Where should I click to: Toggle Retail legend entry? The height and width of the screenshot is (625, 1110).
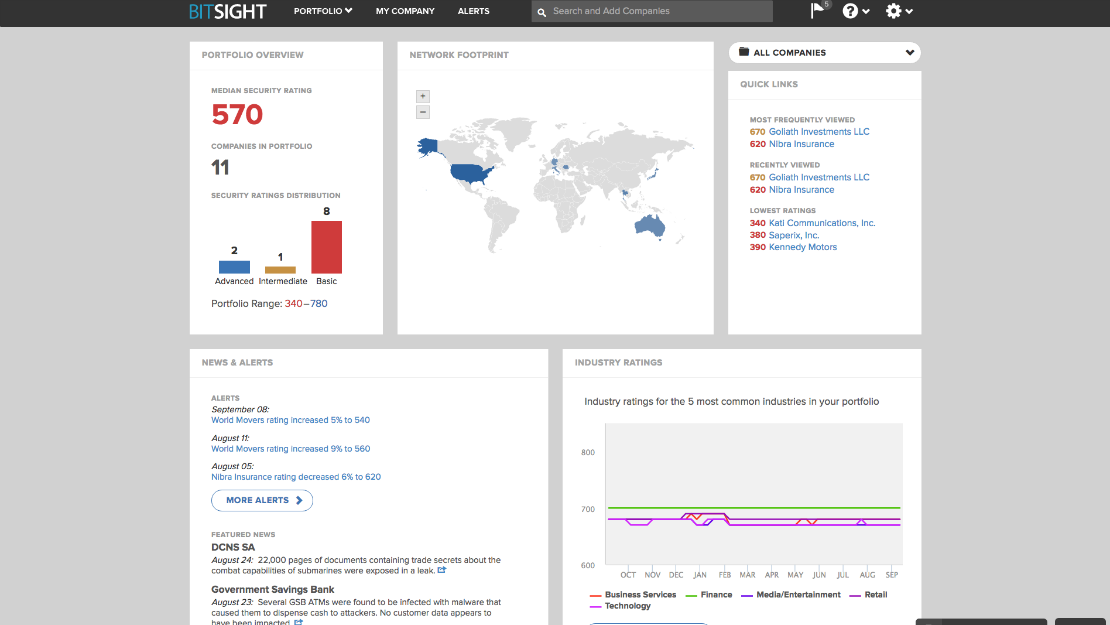pyautogui.click(x=868, y=595)
